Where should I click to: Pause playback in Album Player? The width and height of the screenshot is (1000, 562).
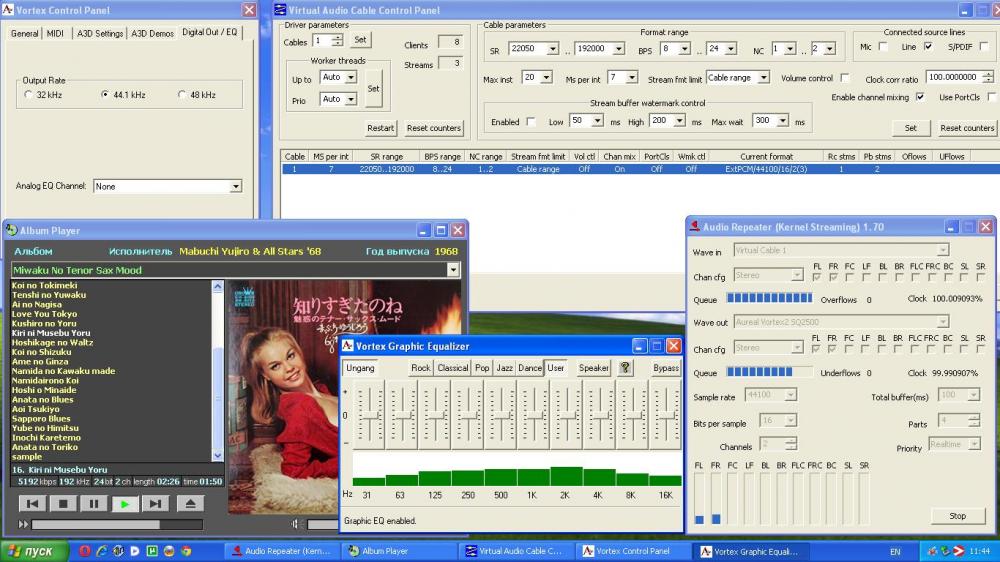(93, 504)
